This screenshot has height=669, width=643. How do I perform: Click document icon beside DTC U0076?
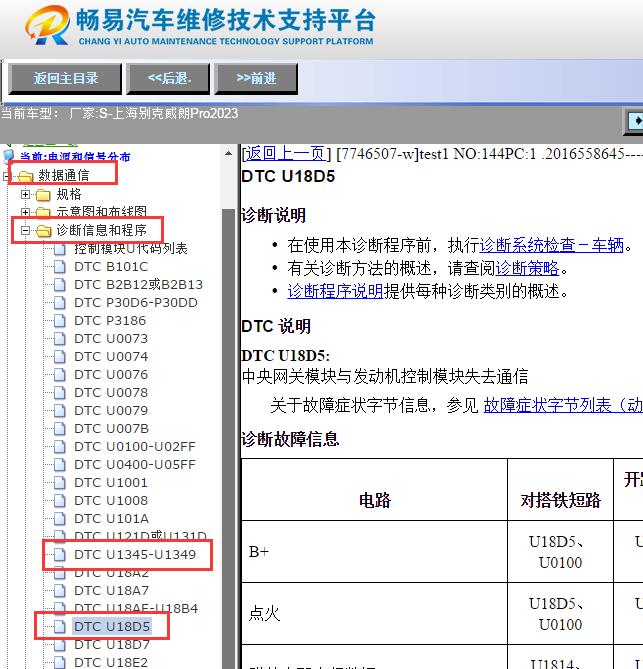[60, 375]
